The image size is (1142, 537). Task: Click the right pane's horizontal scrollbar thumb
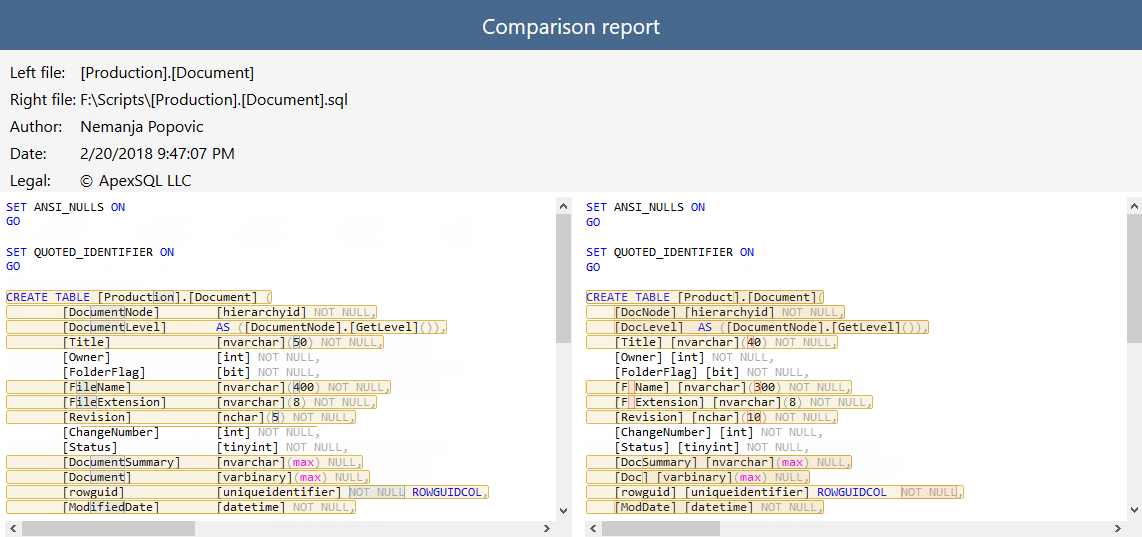661,528
